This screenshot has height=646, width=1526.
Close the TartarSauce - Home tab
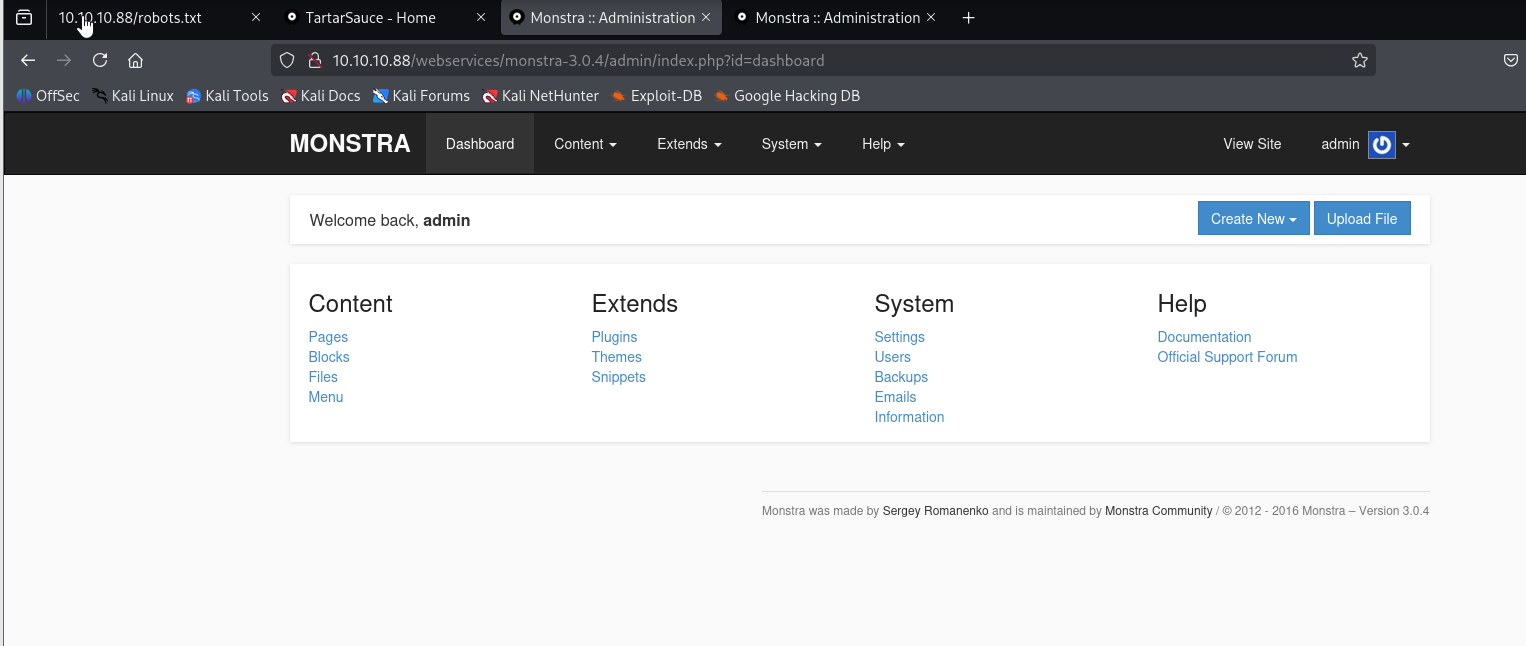click(x=481, y=18)
